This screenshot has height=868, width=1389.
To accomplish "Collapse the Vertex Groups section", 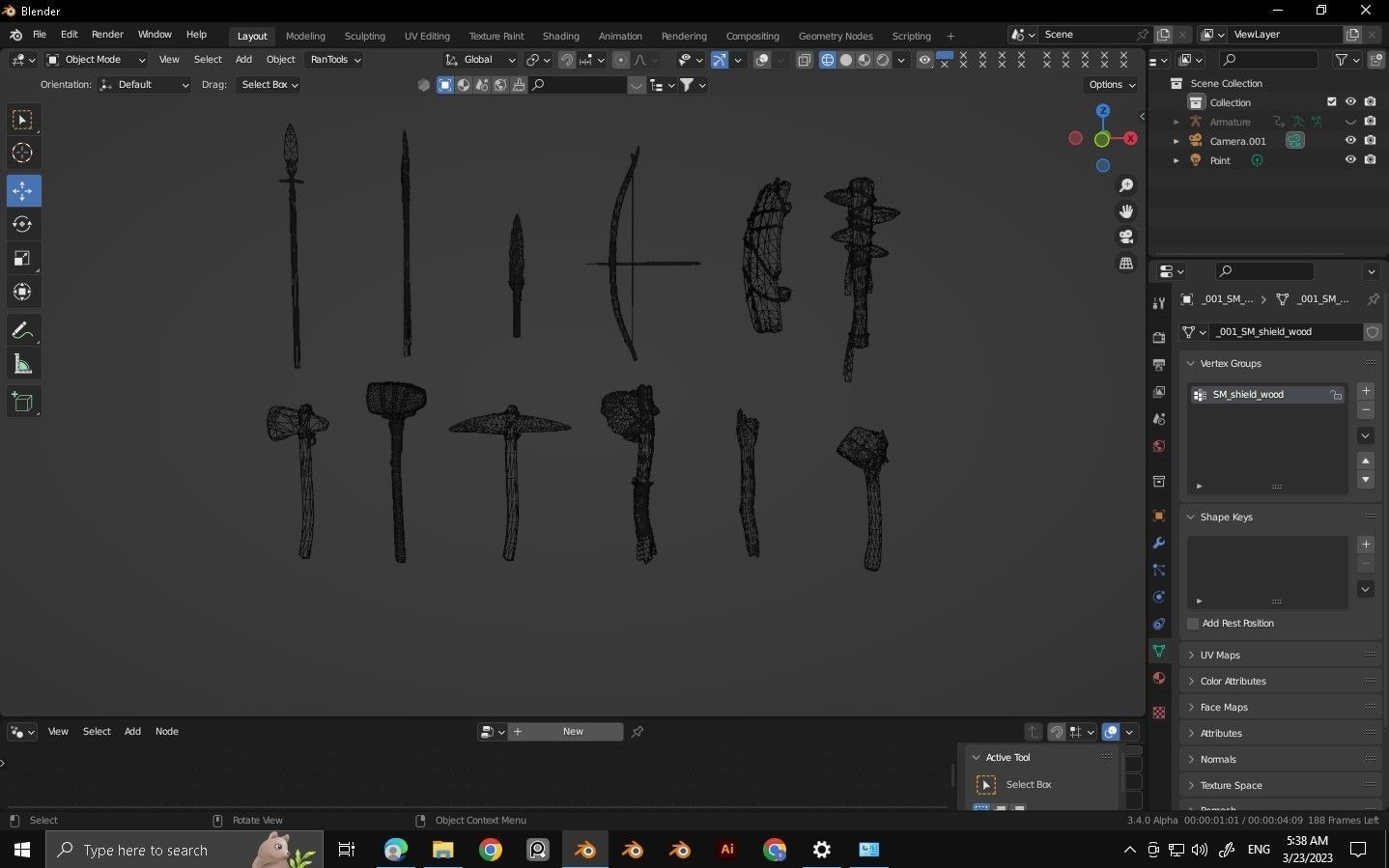I will pos(1190,363).
